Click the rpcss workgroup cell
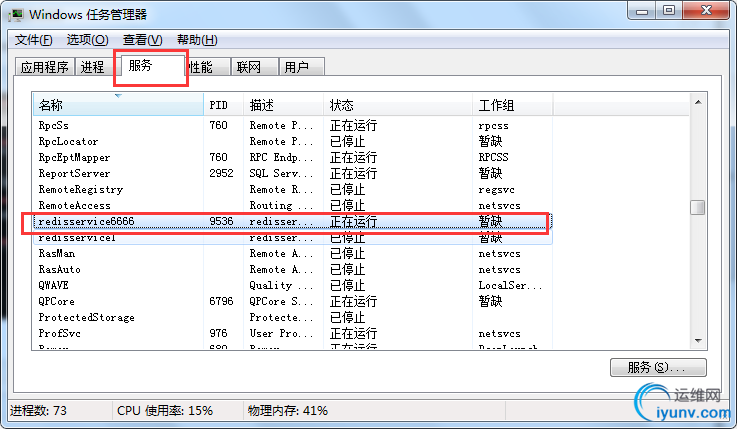Viewport: 737px width, 429px height. (x=494, y=126)
